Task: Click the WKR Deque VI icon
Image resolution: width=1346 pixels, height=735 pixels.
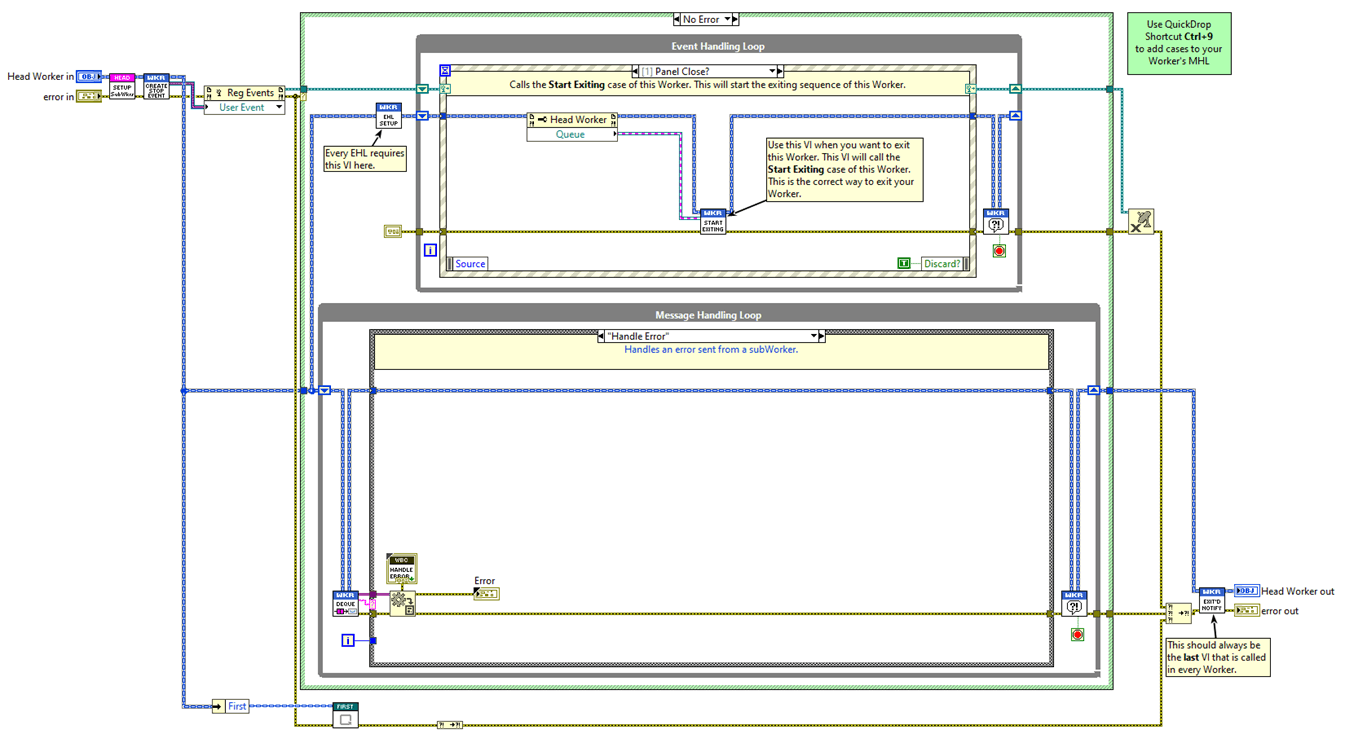Action: point(345,603)
